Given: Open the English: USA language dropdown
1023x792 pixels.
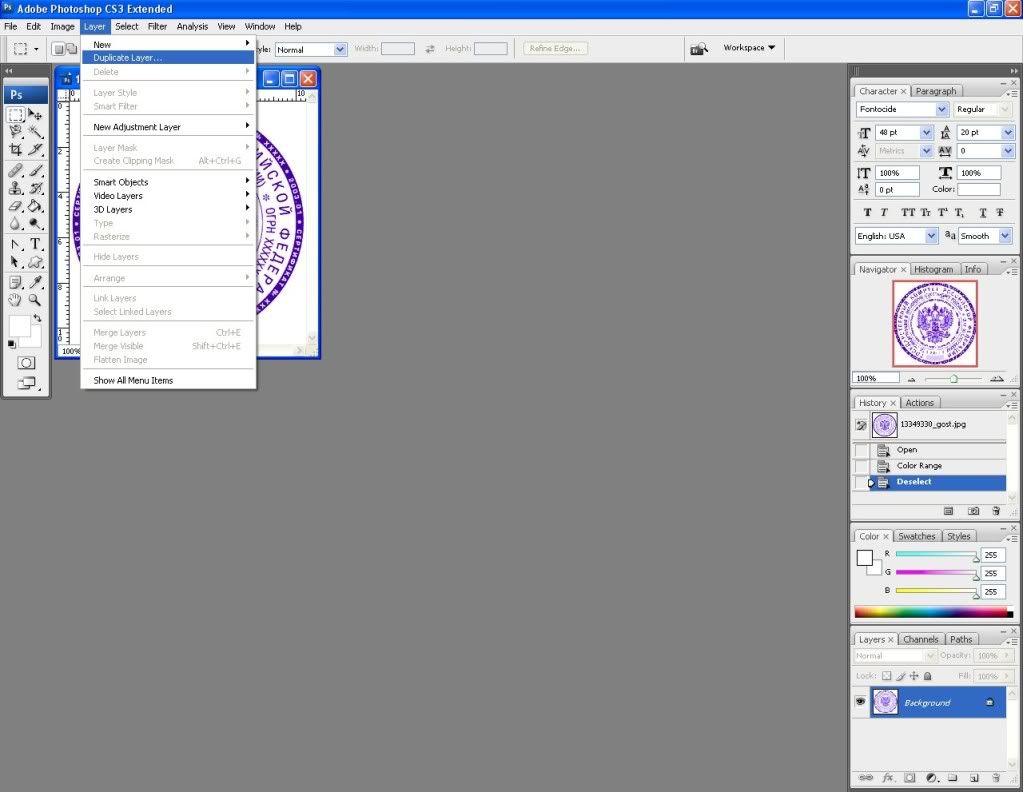Looking at the screenshot, I should pyautogui.click(x=931, y=236).
